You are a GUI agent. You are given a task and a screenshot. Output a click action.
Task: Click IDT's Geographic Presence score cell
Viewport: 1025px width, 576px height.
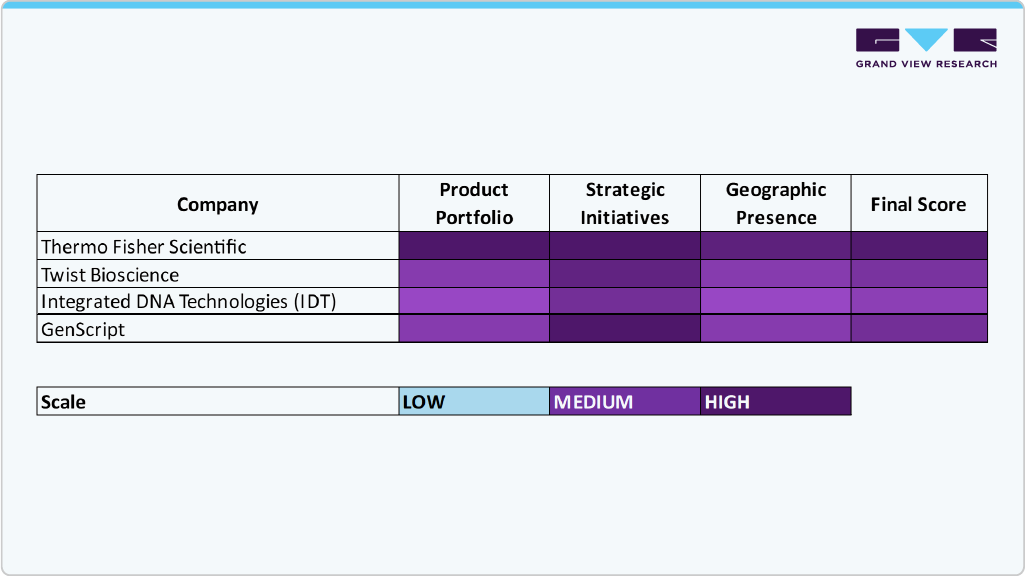point(776,301)
